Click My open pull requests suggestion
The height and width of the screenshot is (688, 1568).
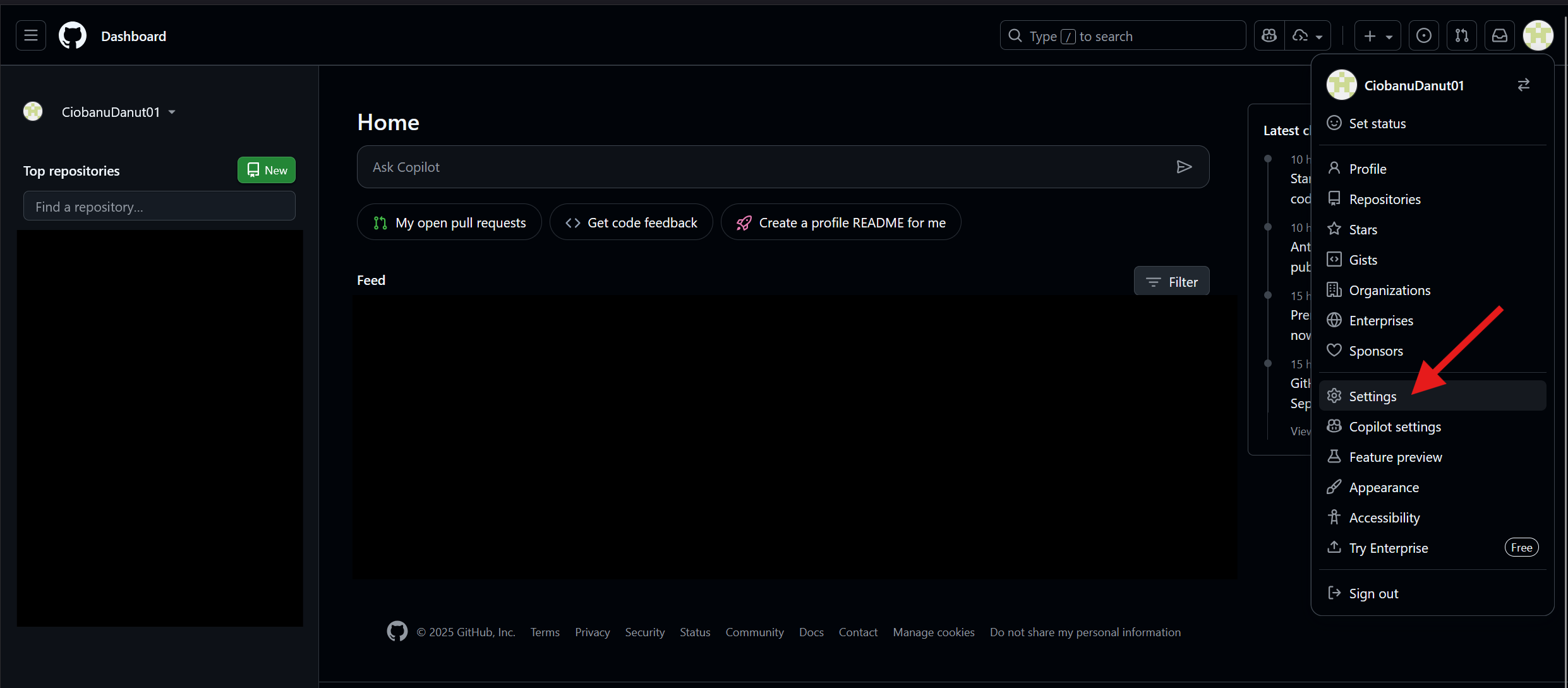click(449, 222)
